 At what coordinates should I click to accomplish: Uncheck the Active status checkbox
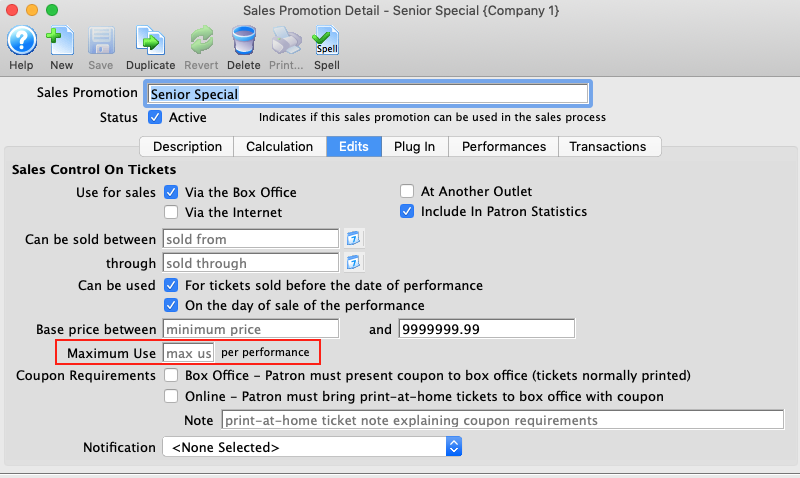click(x=155, y=117)
